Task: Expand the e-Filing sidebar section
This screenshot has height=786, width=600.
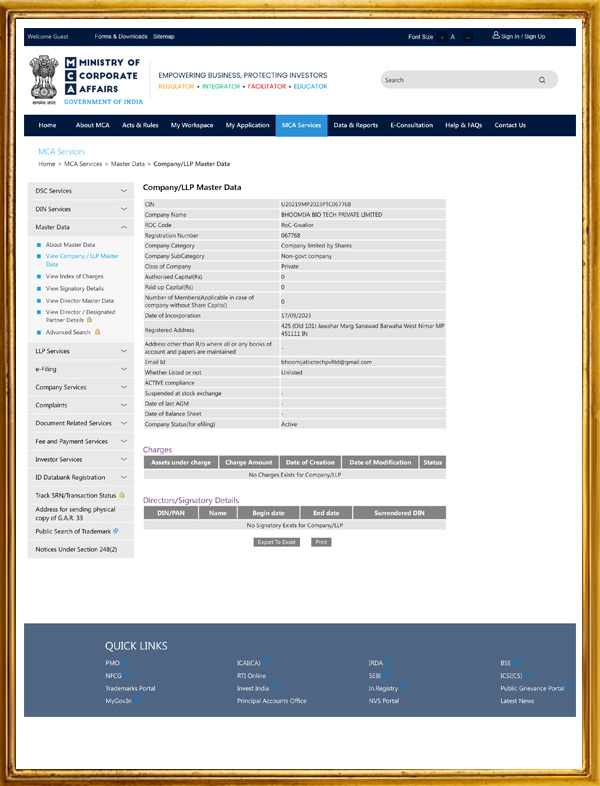Action: [x=123, y=369]
